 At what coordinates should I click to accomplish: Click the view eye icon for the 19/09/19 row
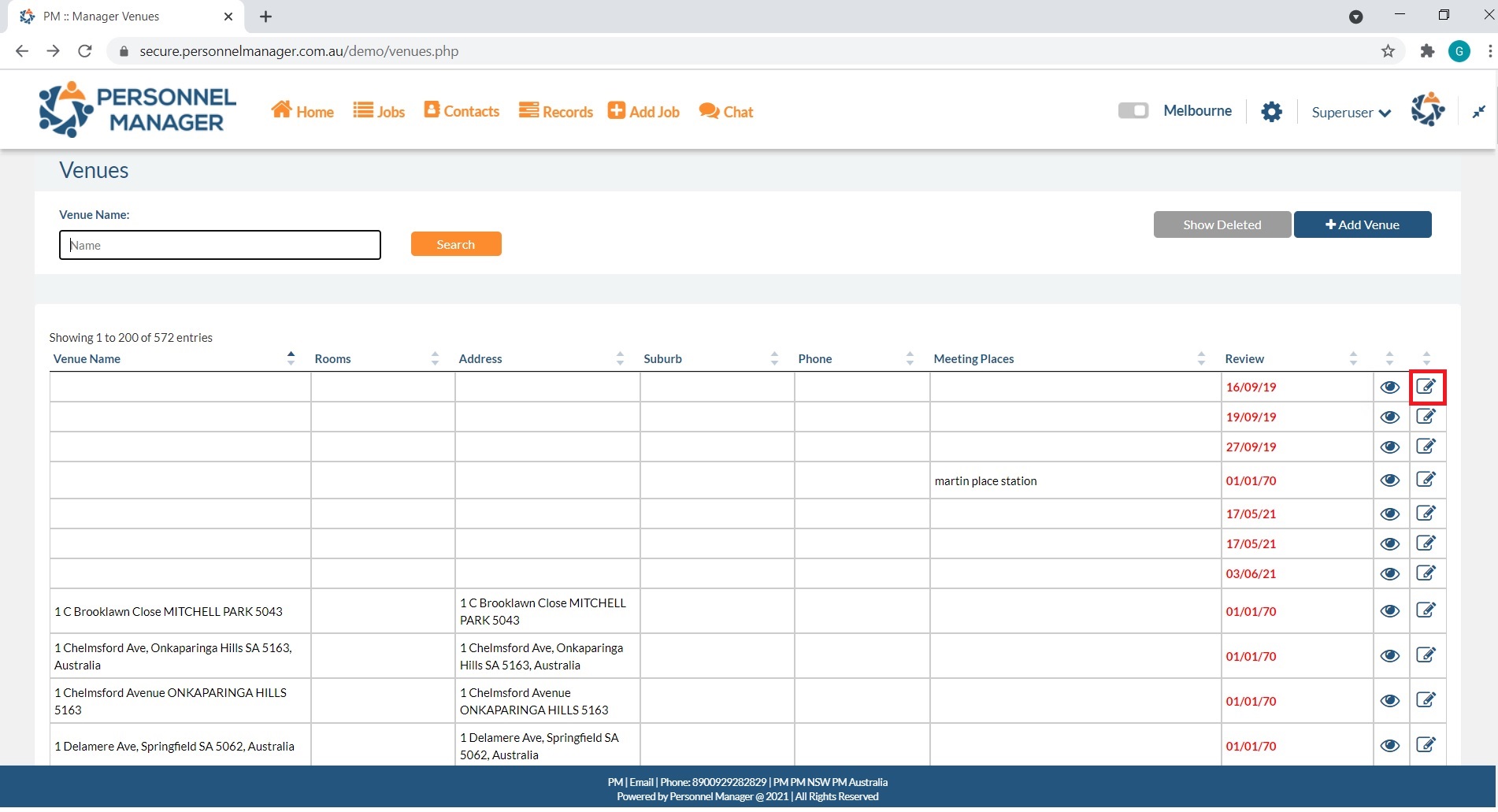click(1389, 417)
